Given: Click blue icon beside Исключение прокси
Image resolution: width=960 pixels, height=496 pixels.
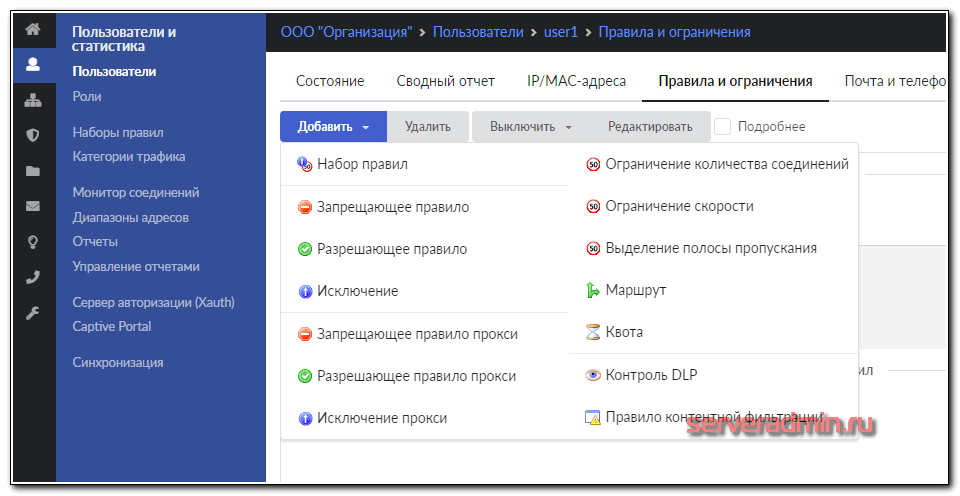Looking at the screenshot, I should point(305,419).
